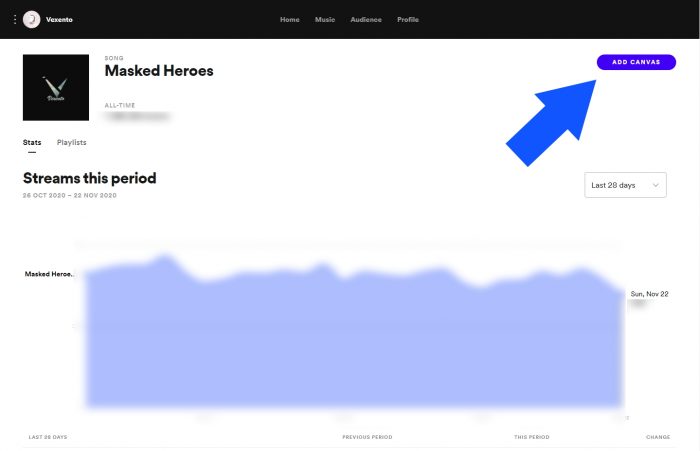This screenshot has width=700, height=451.
Task: Click the Masked Heroes album artwork
Action: (56, 87)
